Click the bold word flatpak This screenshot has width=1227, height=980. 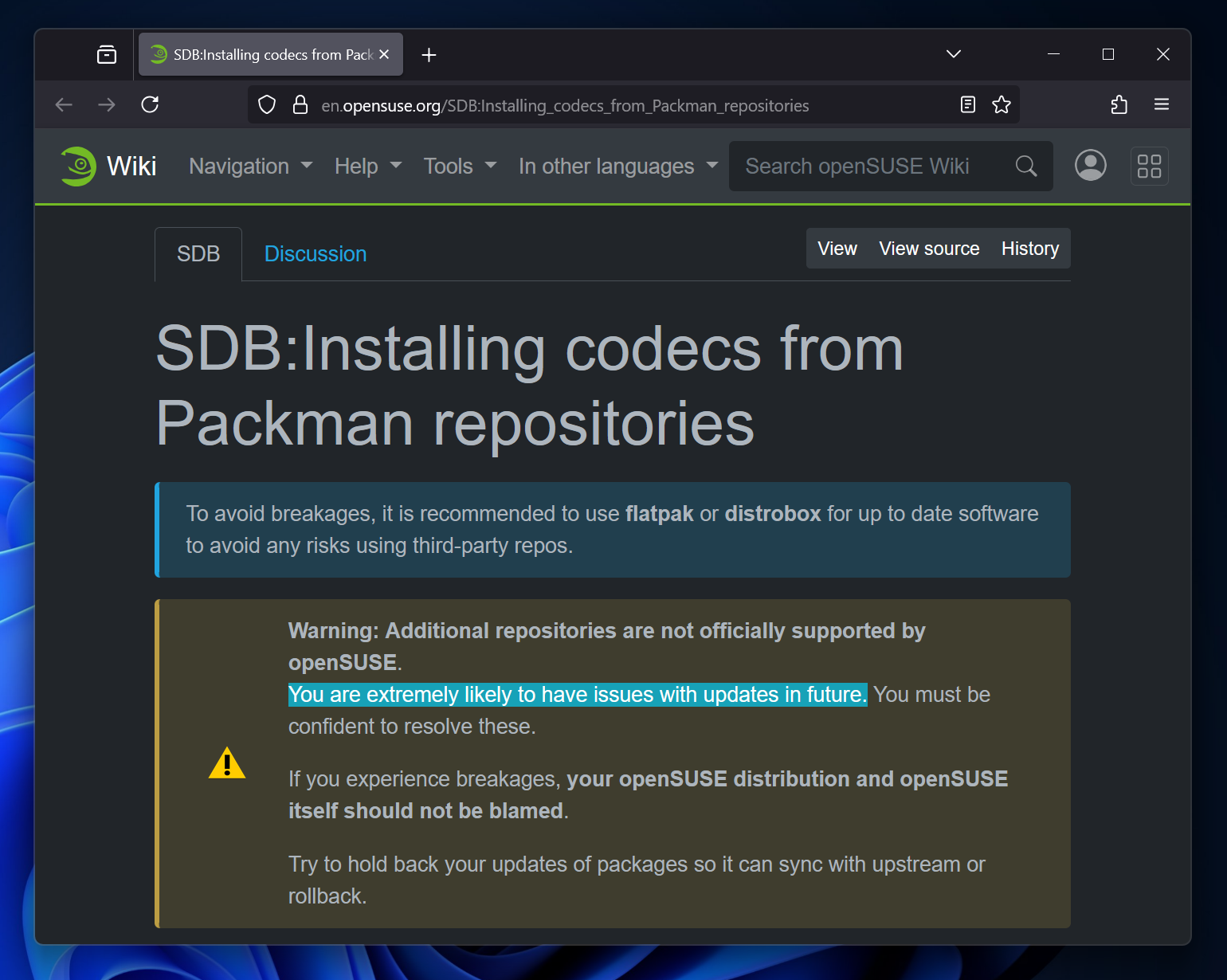click(x=660, y=514)
